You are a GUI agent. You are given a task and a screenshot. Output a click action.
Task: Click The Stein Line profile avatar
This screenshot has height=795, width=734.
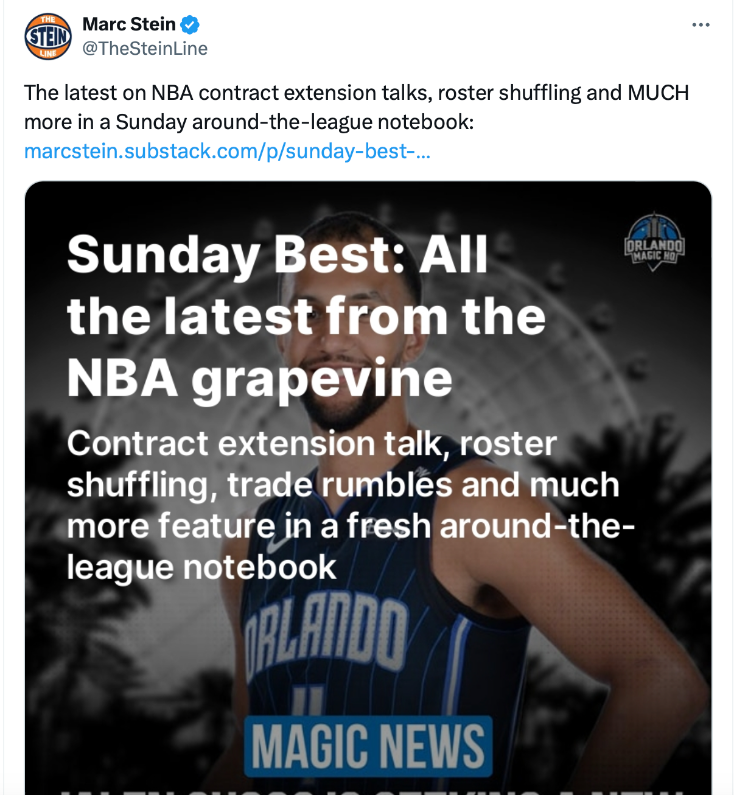tap(47, 36)
